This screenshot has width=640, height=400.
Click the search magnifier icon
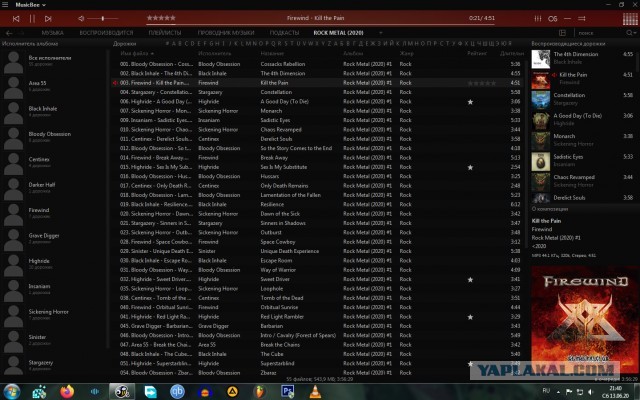coord(630,33)
